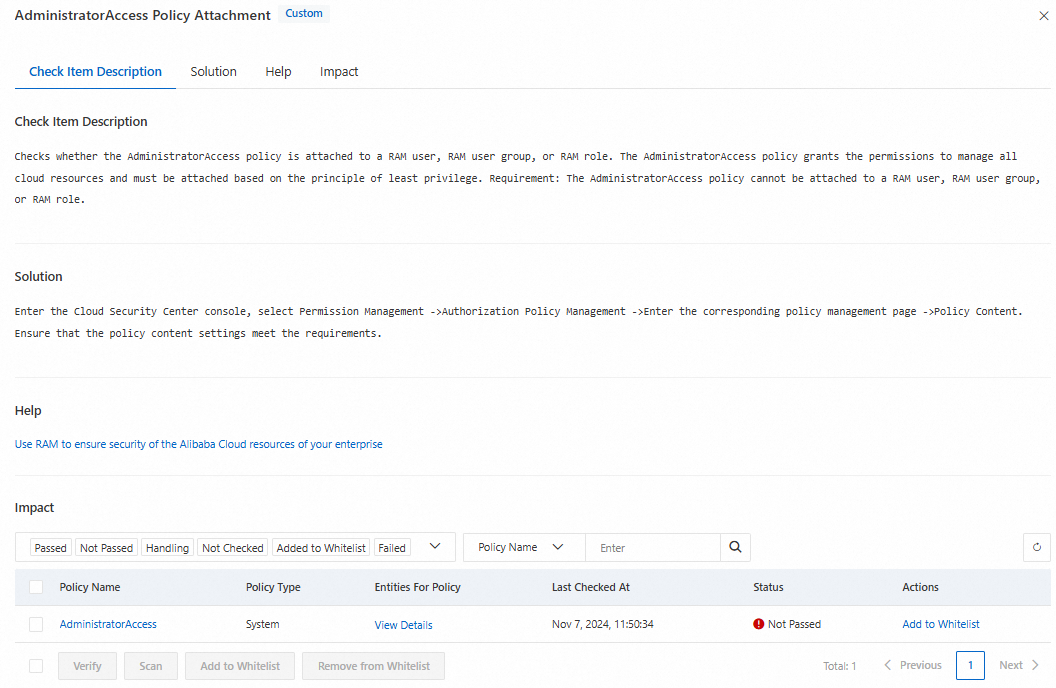The width and height of the screenshot is (1056, 688).
Task: Click the search magnifier icon
Action: 735,547
